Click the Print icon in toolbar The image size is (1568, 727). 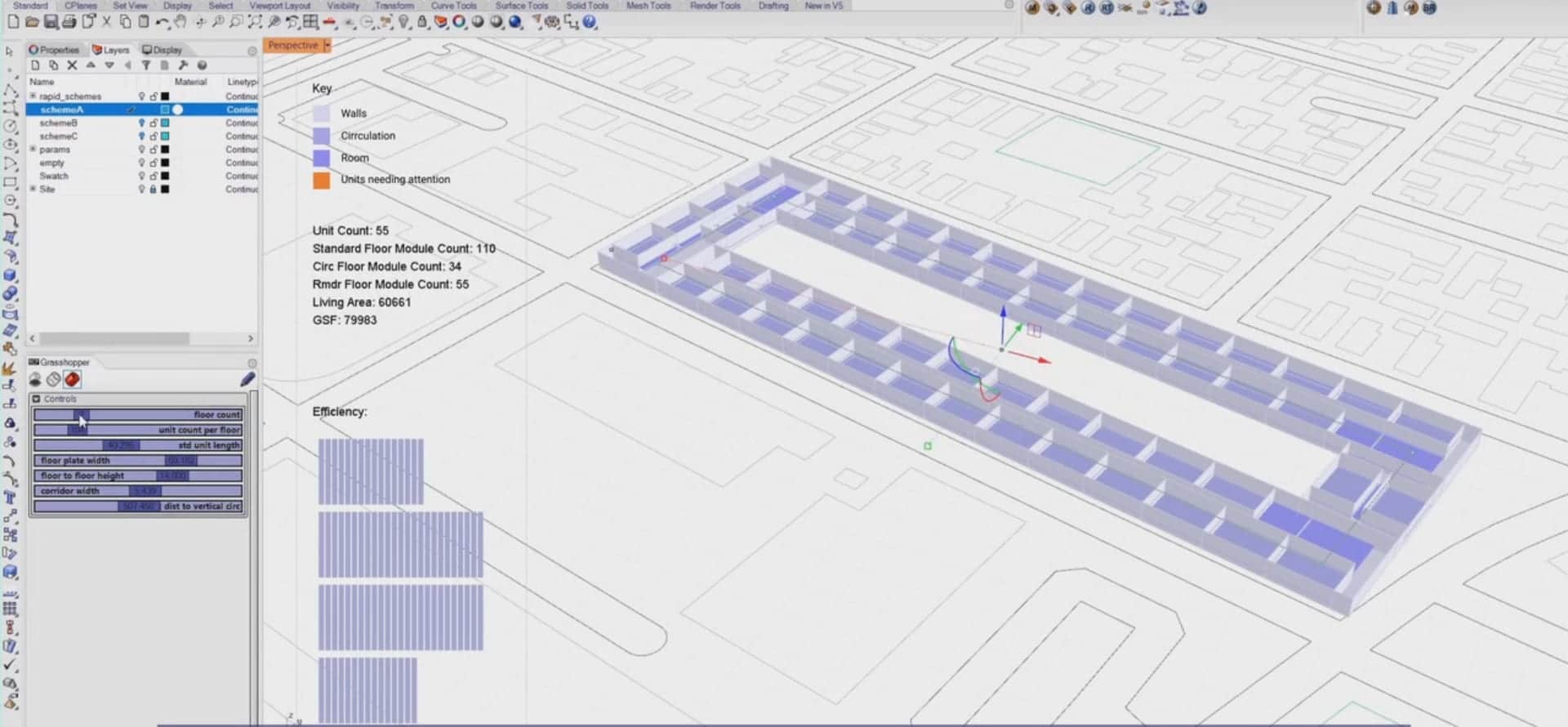click(x=69, y=22)
